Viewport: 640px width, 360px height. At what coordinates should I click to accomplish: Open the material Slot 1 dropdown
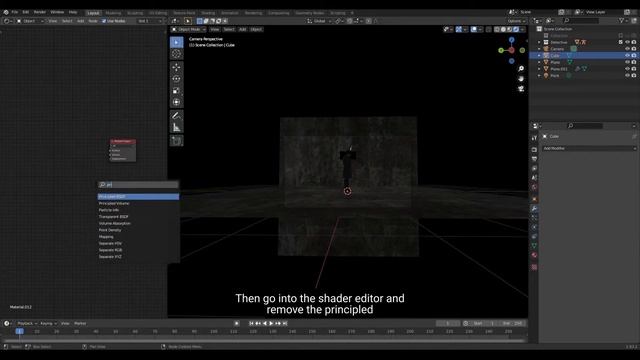click(150, 21)
